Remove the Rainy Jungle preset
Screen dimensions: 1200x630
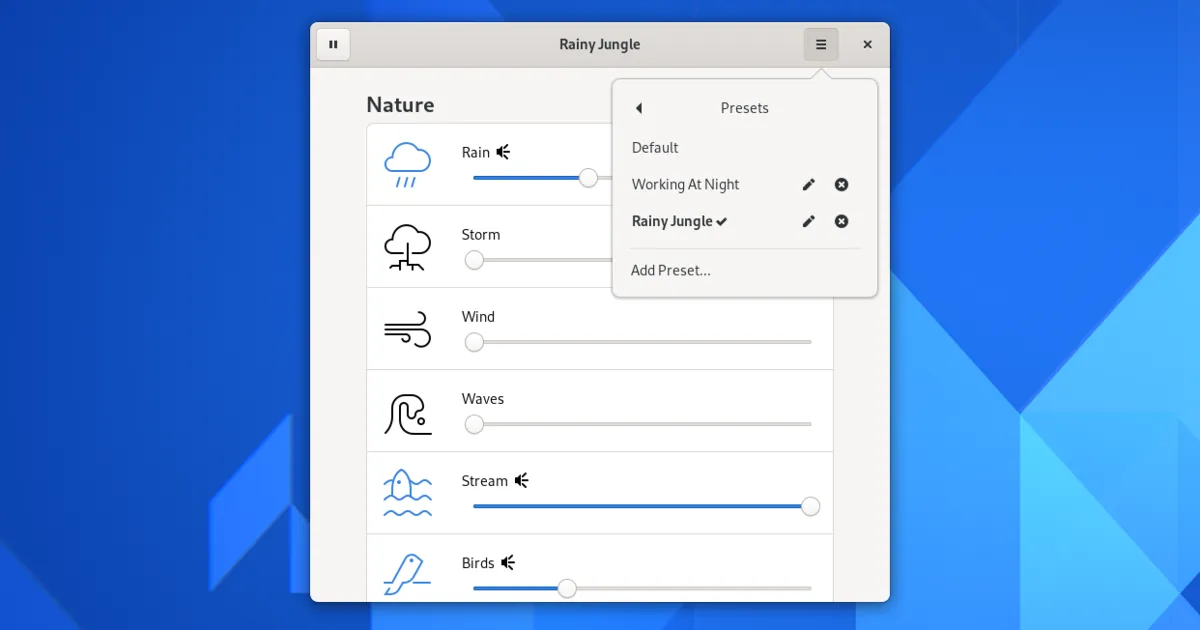842,222
